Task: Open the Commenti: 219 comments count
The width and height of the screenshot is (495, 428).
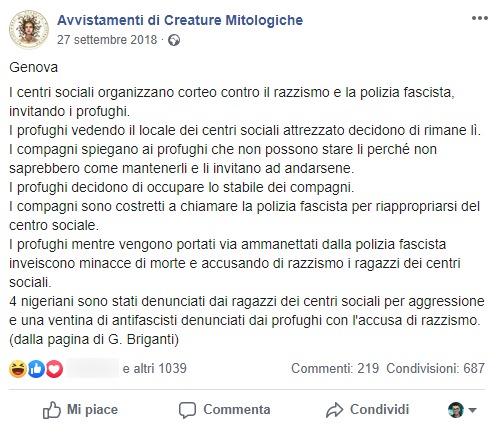Action: [335, 369]
